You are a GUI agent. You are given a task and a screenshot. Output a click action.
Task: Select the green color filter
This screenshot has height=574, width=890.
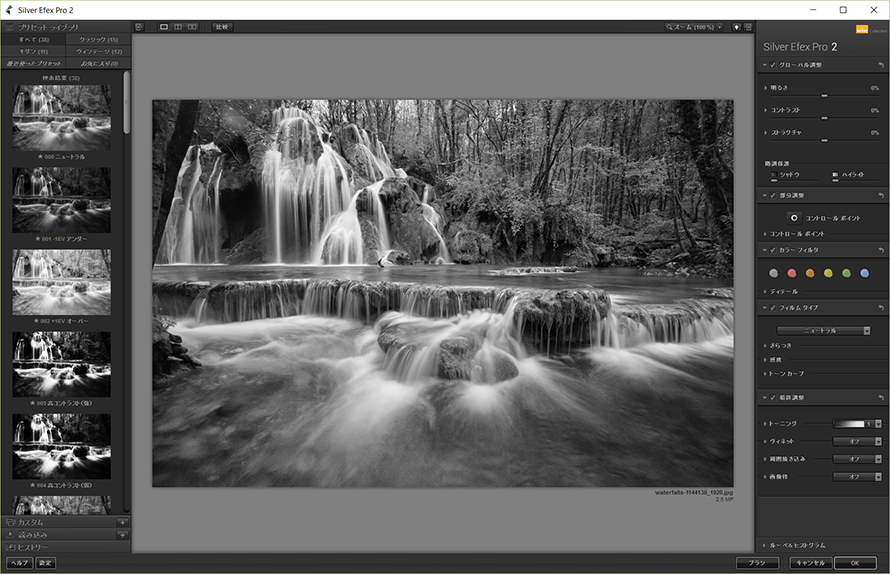coord(846,274)
